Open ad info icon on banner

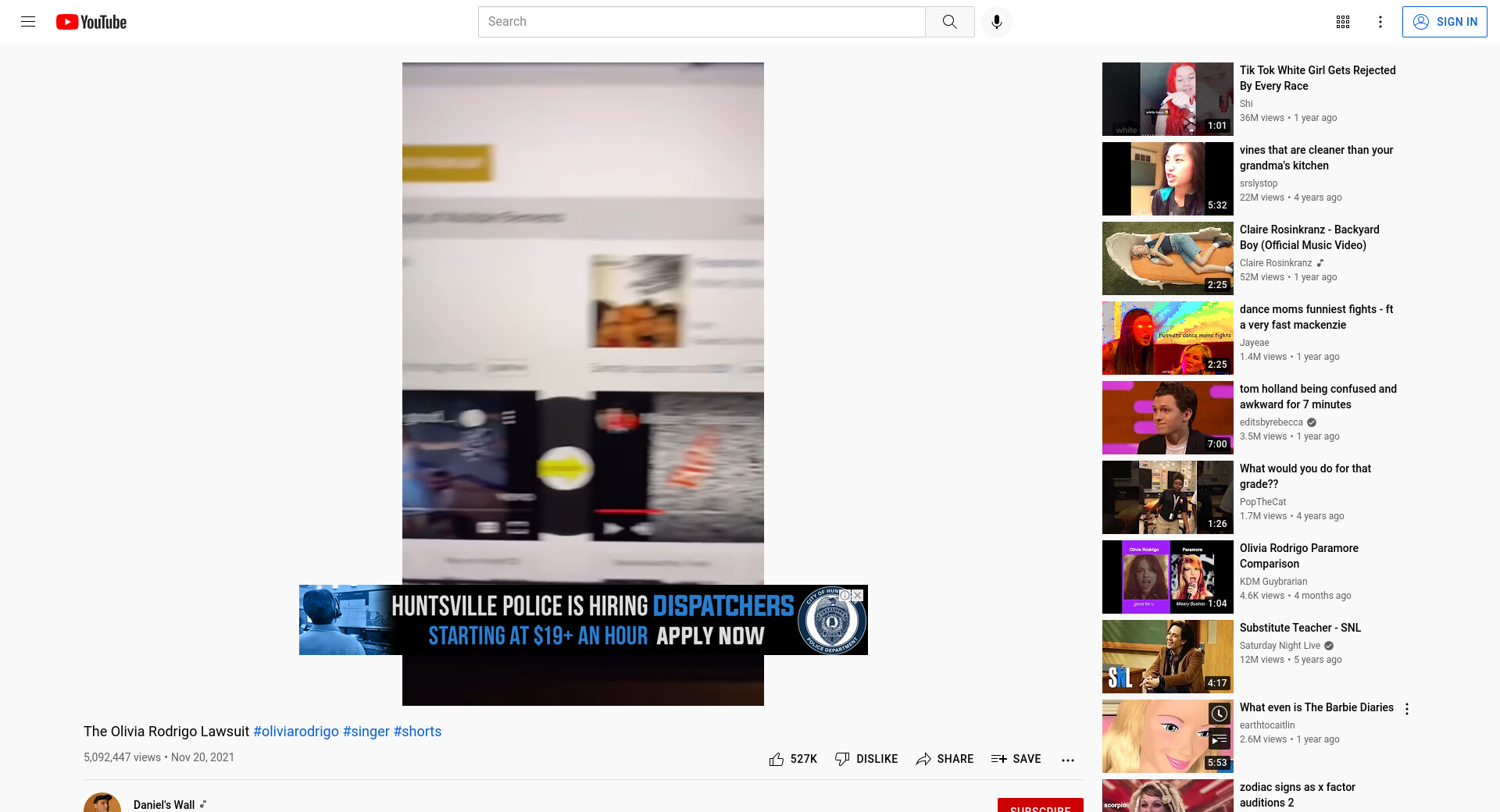coord(845,595)
